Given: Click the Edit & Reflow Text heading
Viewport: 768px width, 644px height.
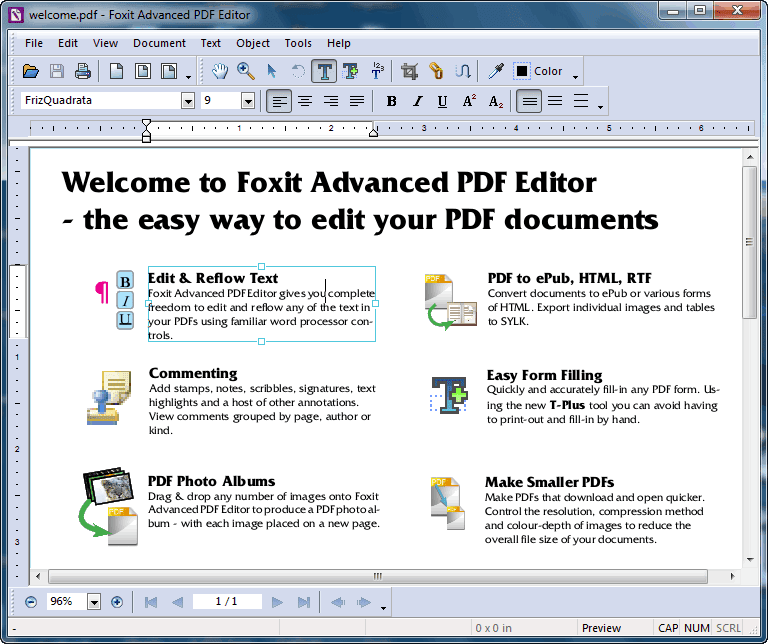Looking at the screenshot, I should point(213,278).
